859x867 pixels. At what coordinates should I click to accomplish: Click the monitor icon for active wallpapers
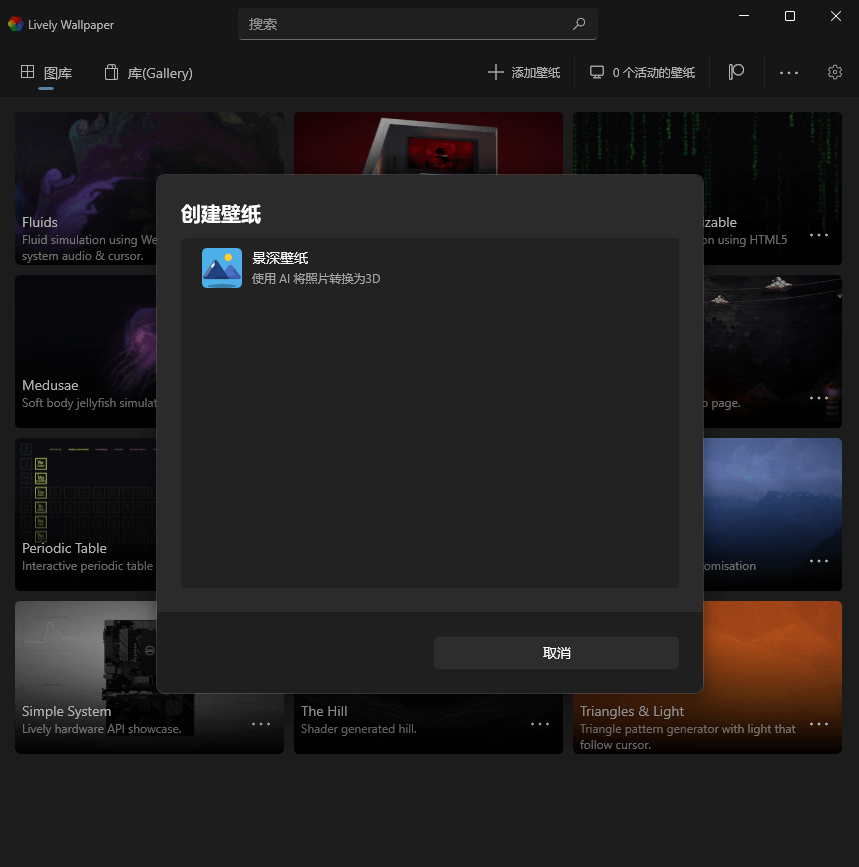point(597,72)
